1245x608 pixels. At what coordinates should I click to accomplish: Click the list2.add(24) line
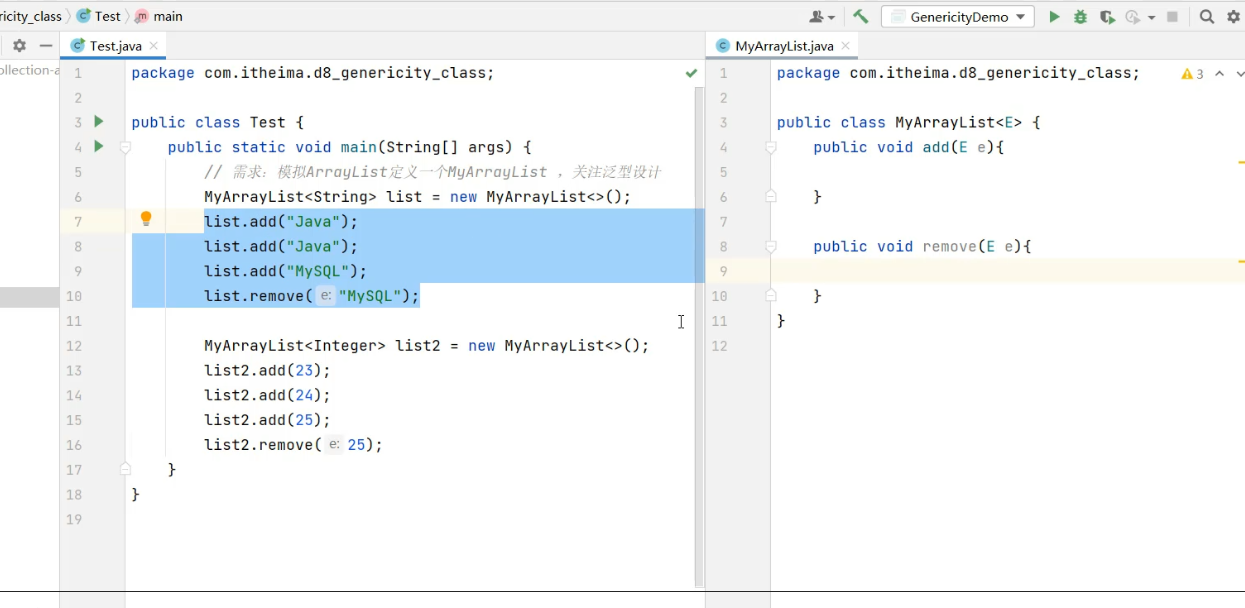[x=267, y=395]
